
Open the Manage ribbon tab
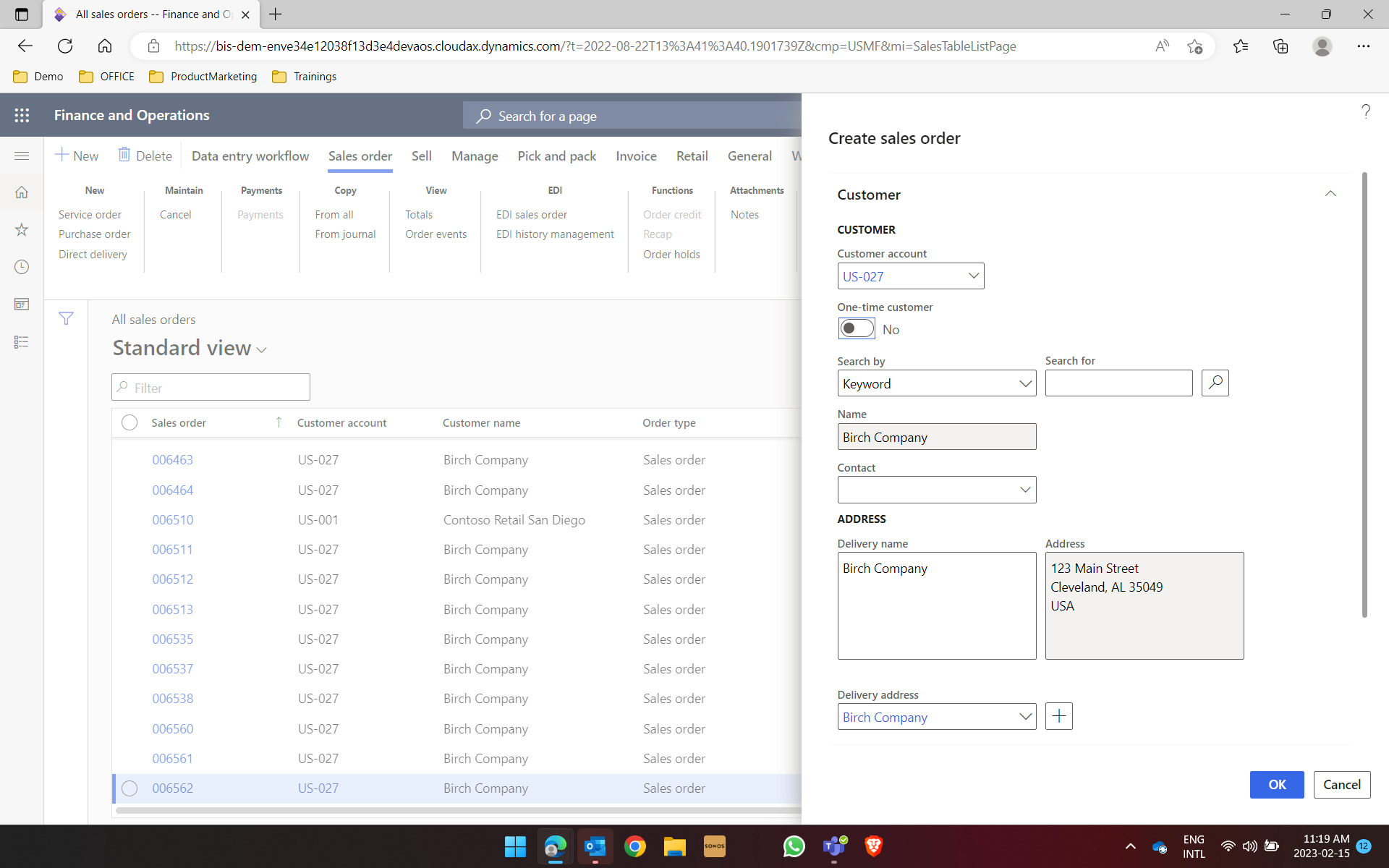pyautogui.click(x=475, y=156)
